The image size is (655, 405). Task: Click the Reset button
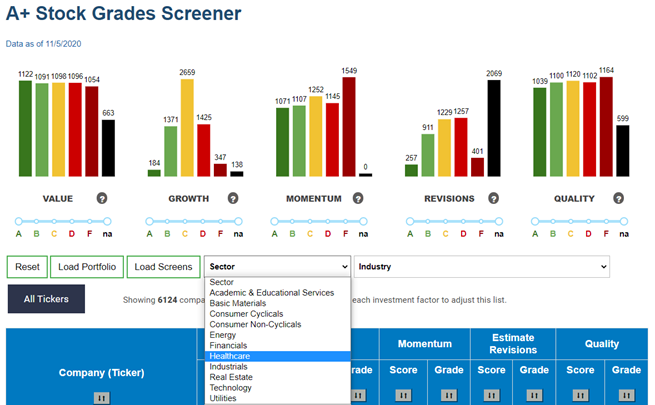click(27, 267)
